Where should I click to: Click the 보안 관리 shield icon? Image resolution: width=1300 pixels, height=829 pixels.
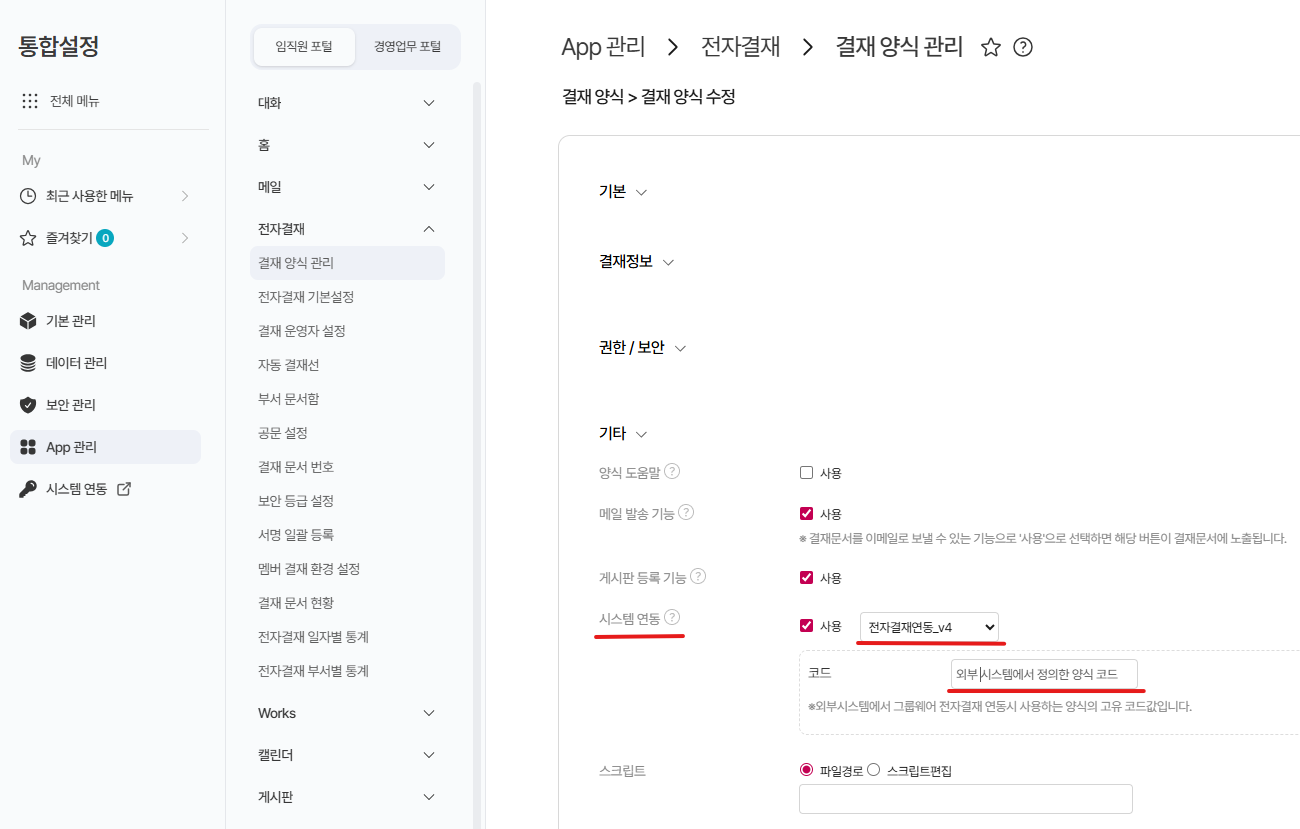coord(28,405)
